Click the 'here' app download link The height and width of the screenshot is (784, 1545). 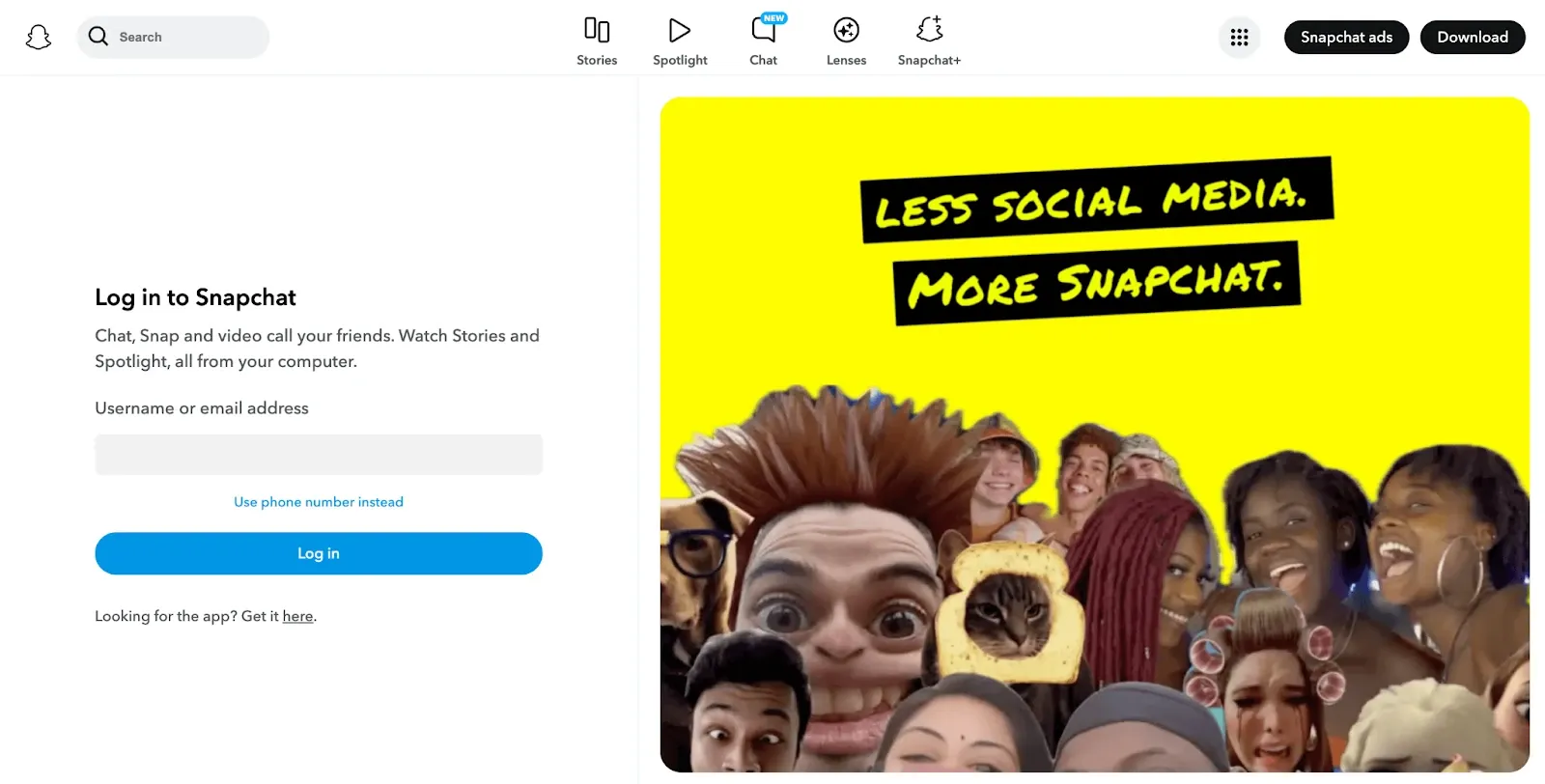(297, 616)
